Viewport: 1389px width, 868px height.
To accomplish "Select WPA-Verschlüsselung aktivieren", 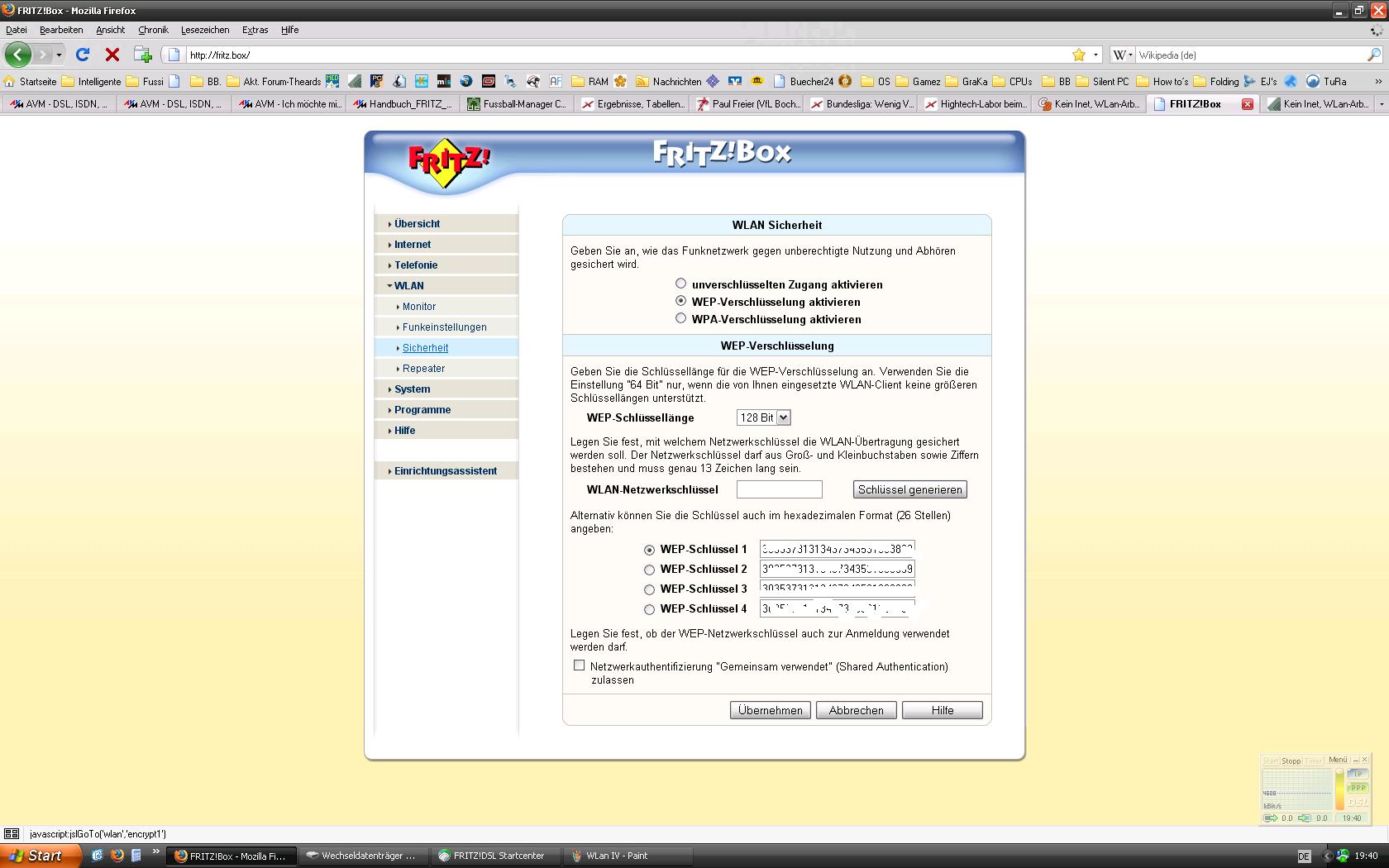I will click(x=680, y=318).
